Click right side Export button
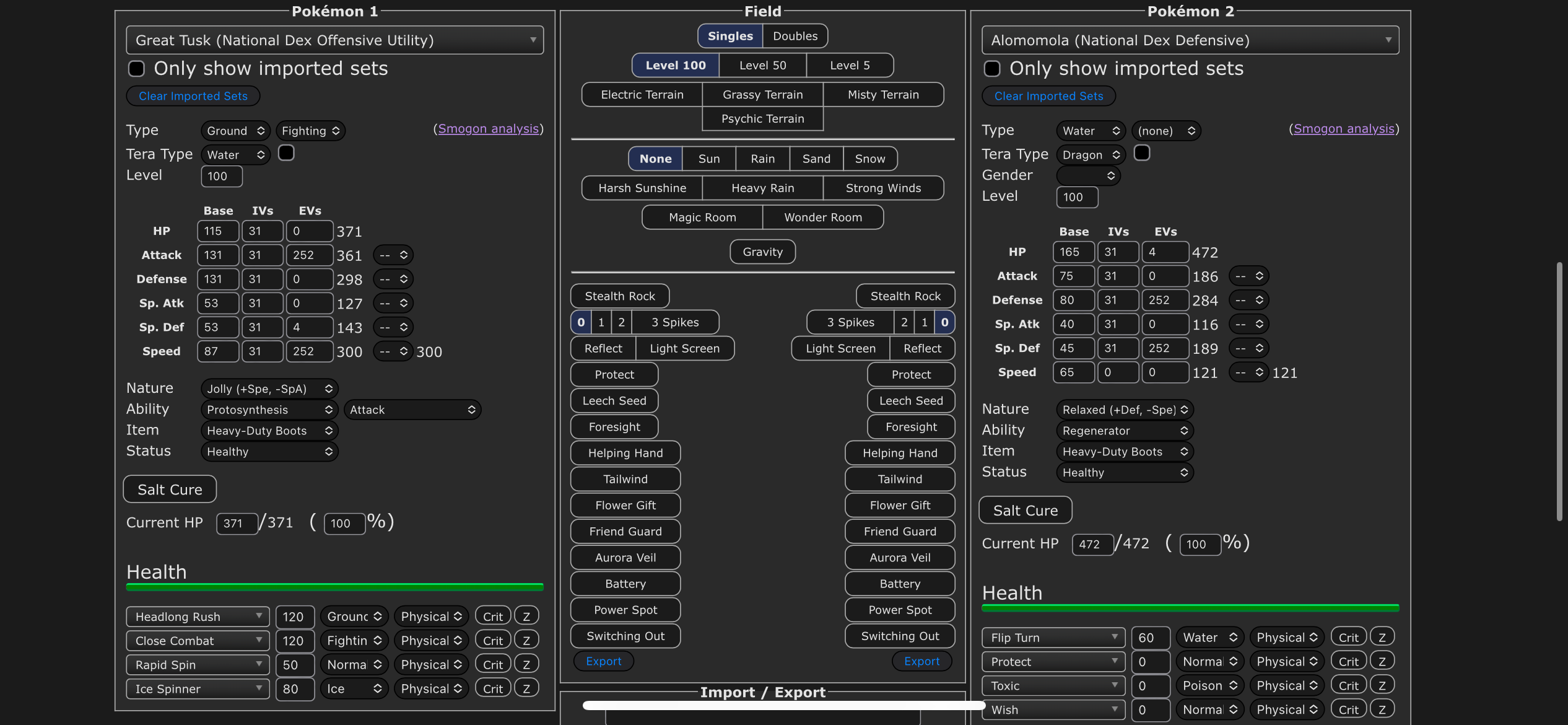The height and width of the screenshot is (725, 1568). [x=921, y=662]
